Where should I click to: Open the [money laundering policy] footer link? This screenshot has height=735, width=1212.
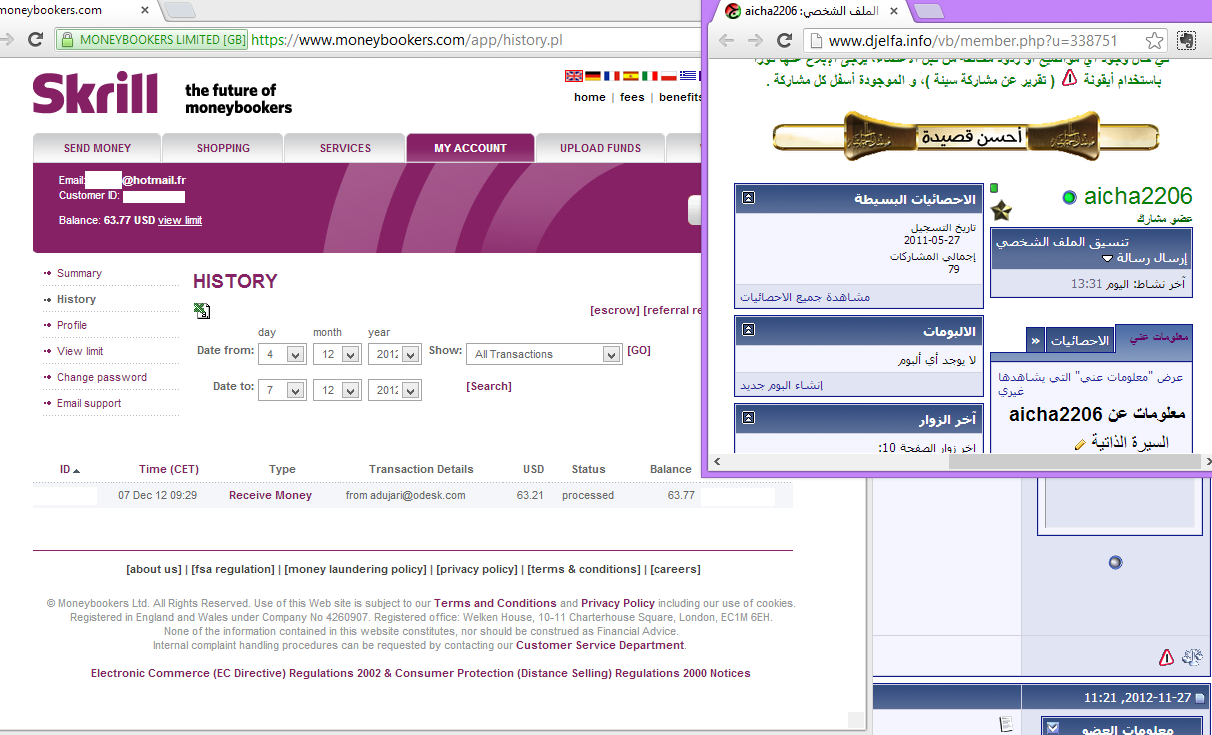(x=355, y=569)
